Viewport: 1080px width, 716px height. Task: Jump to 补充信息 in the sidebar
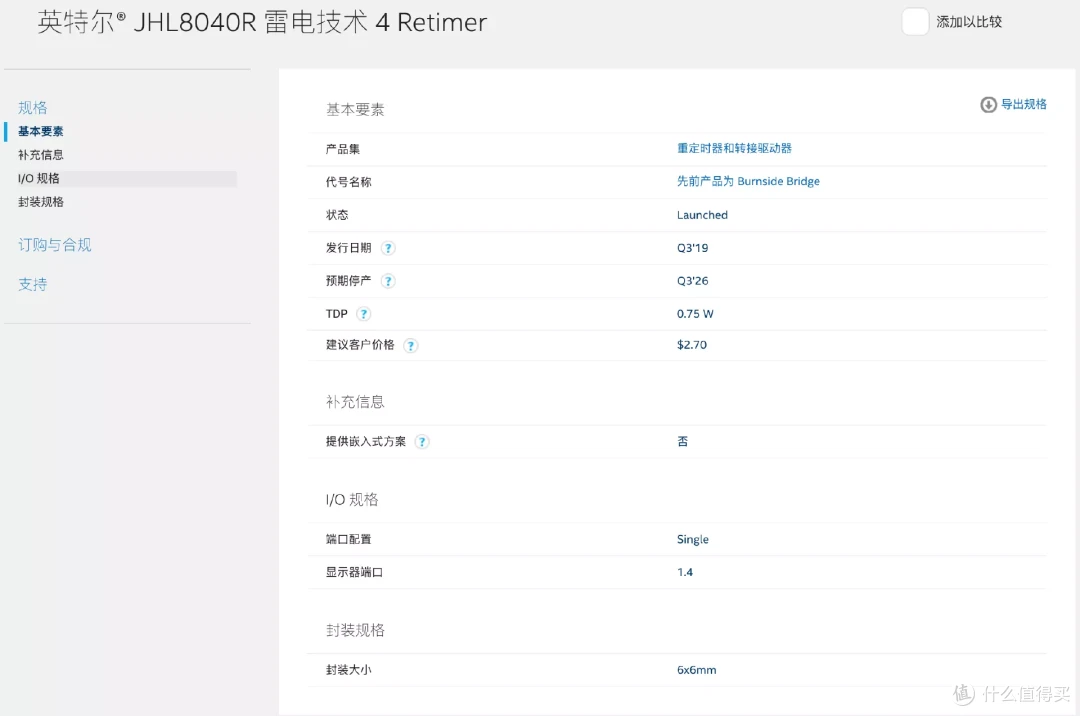click(41, 155)
